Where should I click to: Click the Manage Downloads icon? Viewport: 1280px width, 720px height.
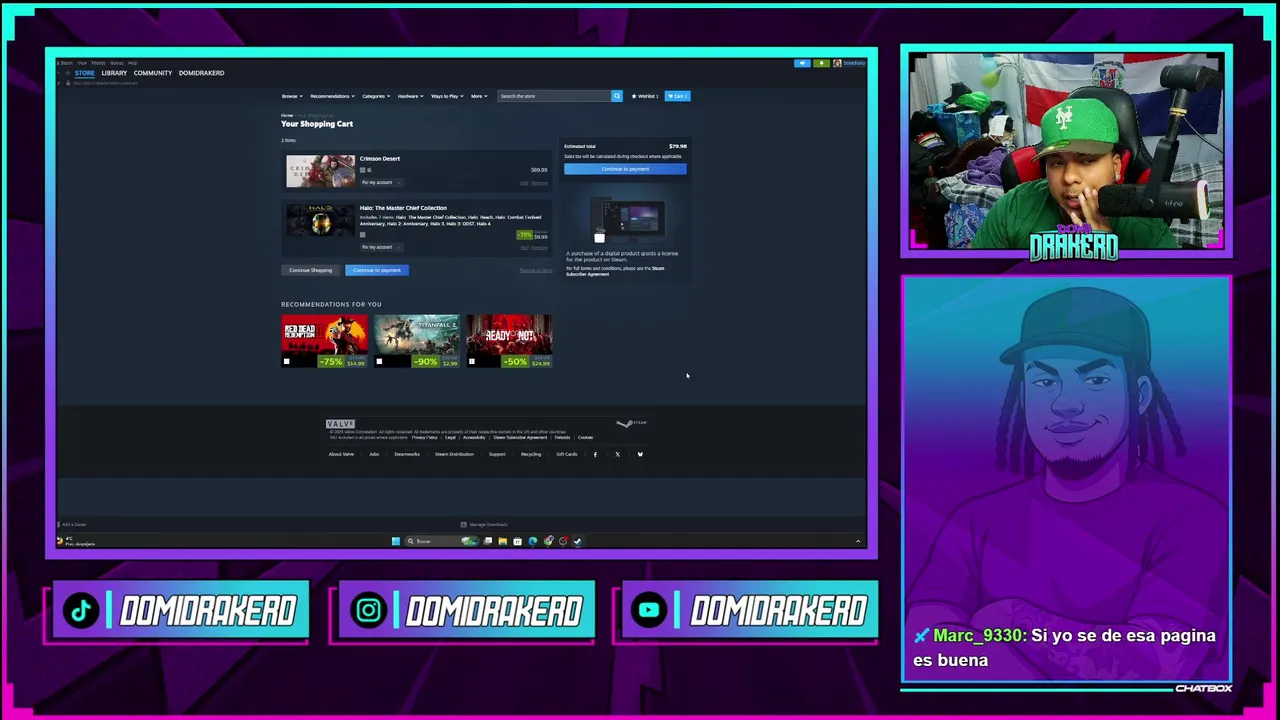(464, 524)
